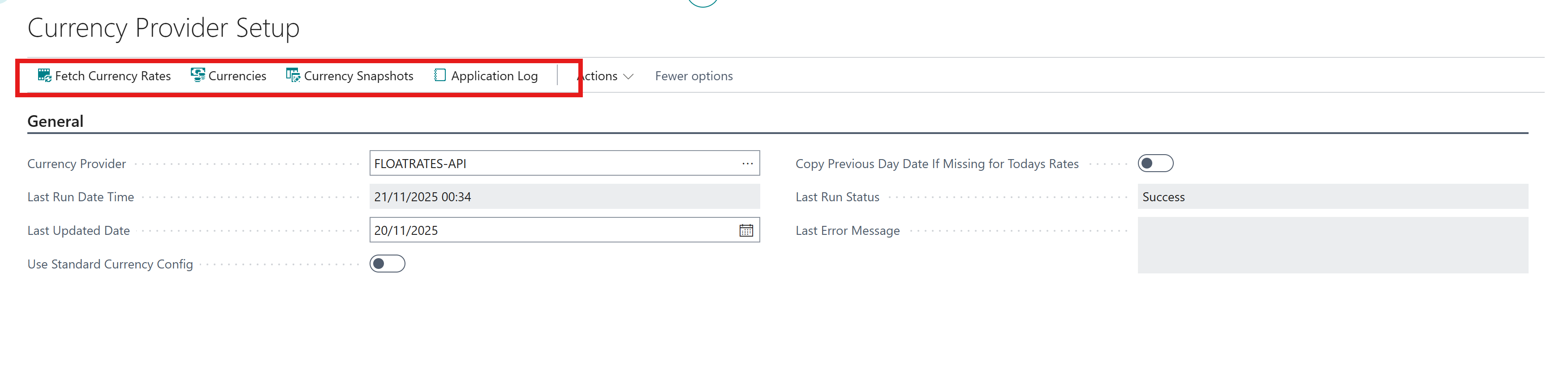This screenshot has width=1568, height=372.
Task: Click the Application Log icon
Action: click(439, 75)
